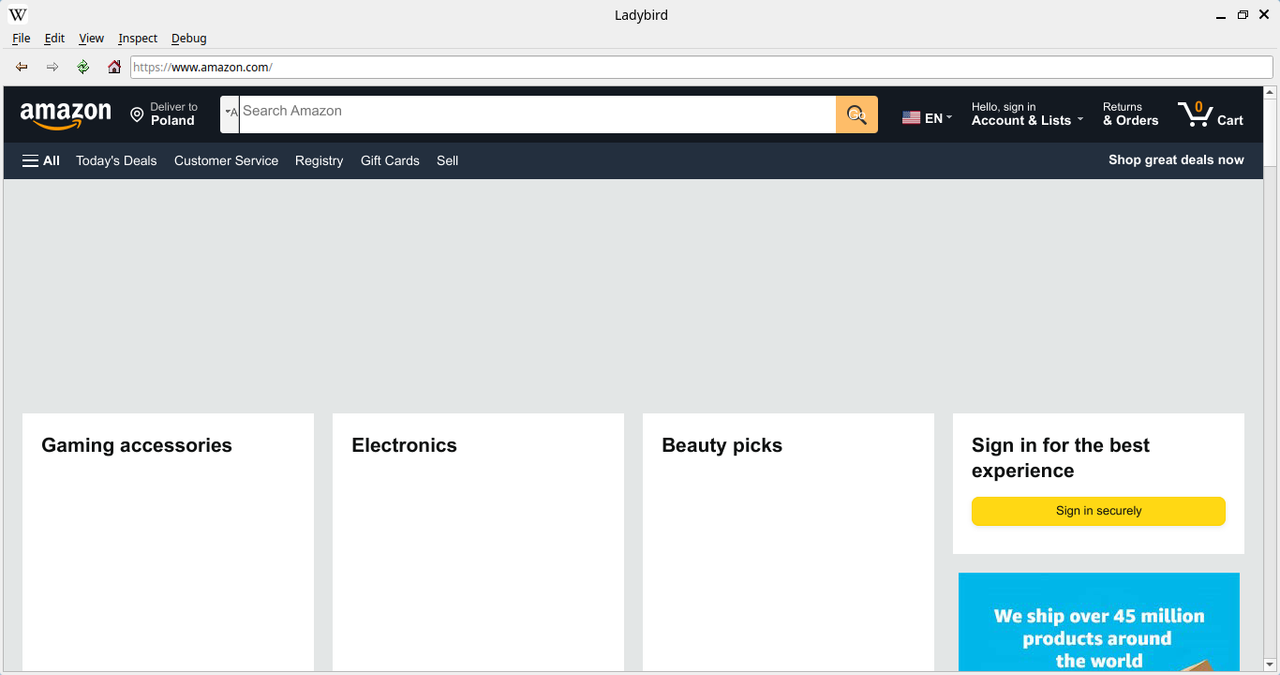Click the Sell link

(x=447, y=161)
